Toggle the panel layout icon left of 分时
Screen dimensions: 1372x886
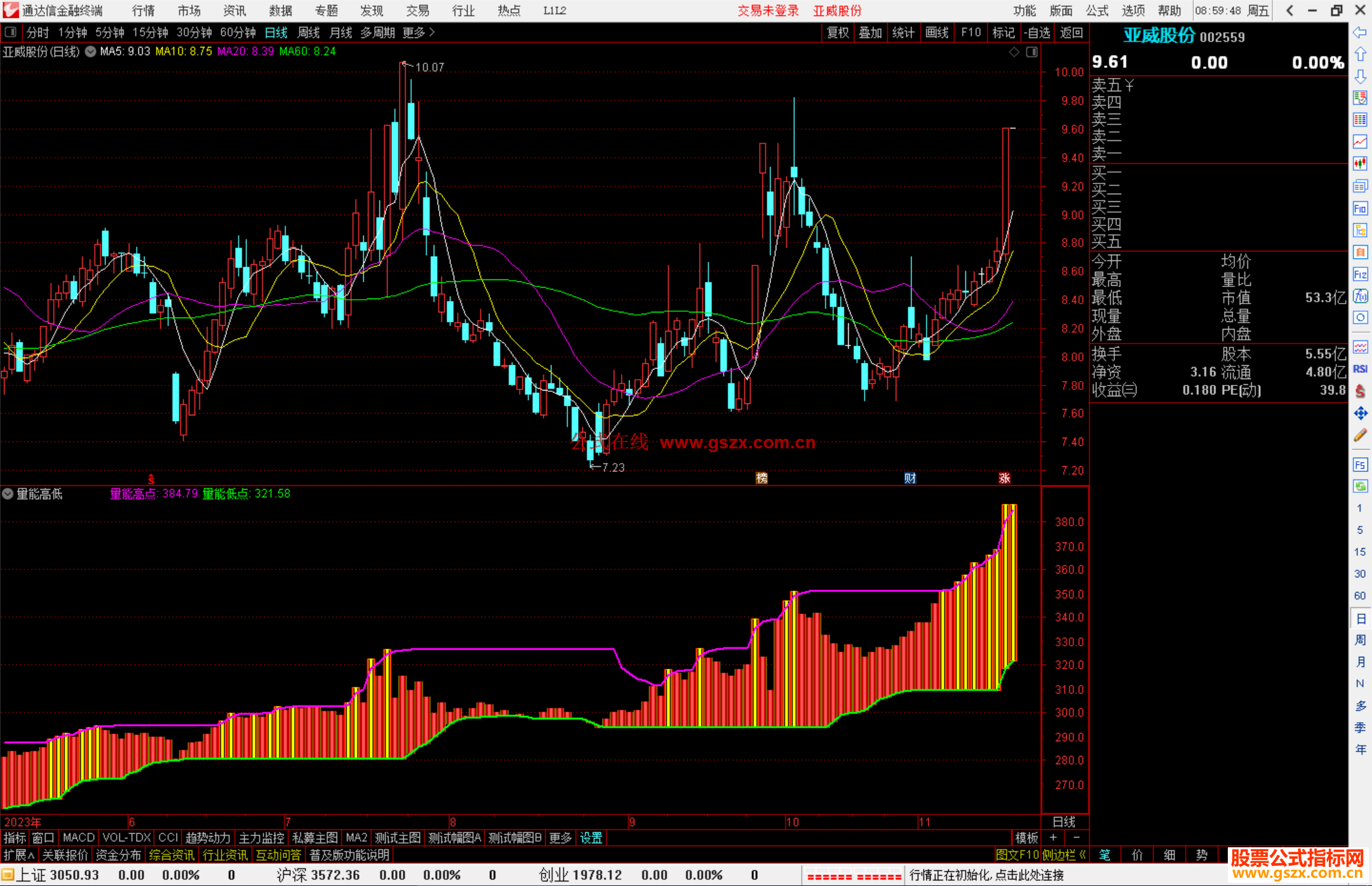pos(11,32)
